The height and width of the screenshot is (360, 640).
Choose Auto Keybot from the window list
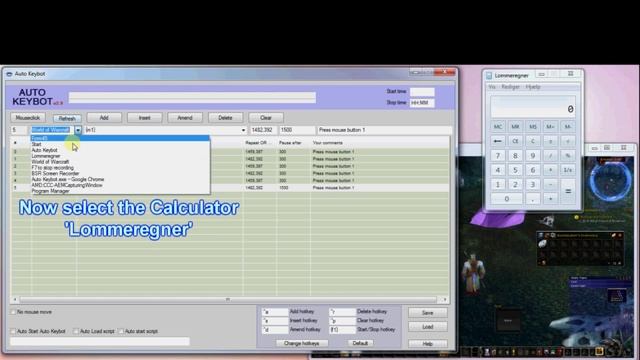pos(120,150)
